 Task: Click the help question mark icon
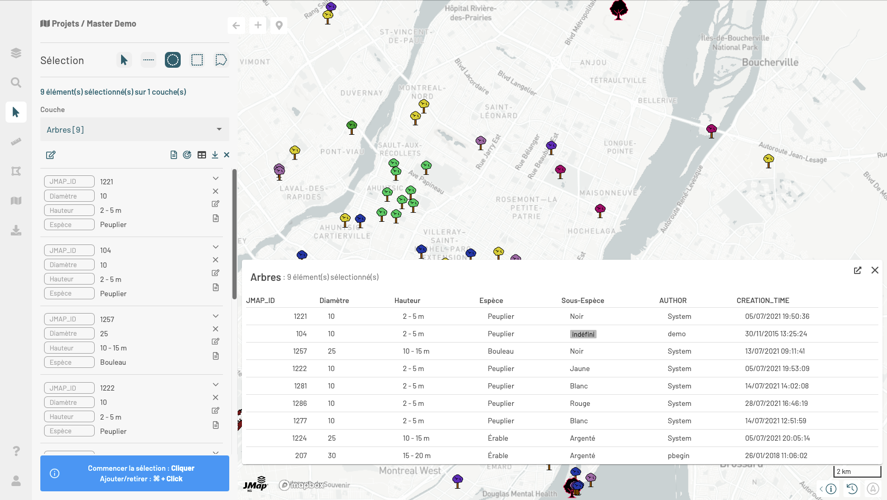pos(16,451)
